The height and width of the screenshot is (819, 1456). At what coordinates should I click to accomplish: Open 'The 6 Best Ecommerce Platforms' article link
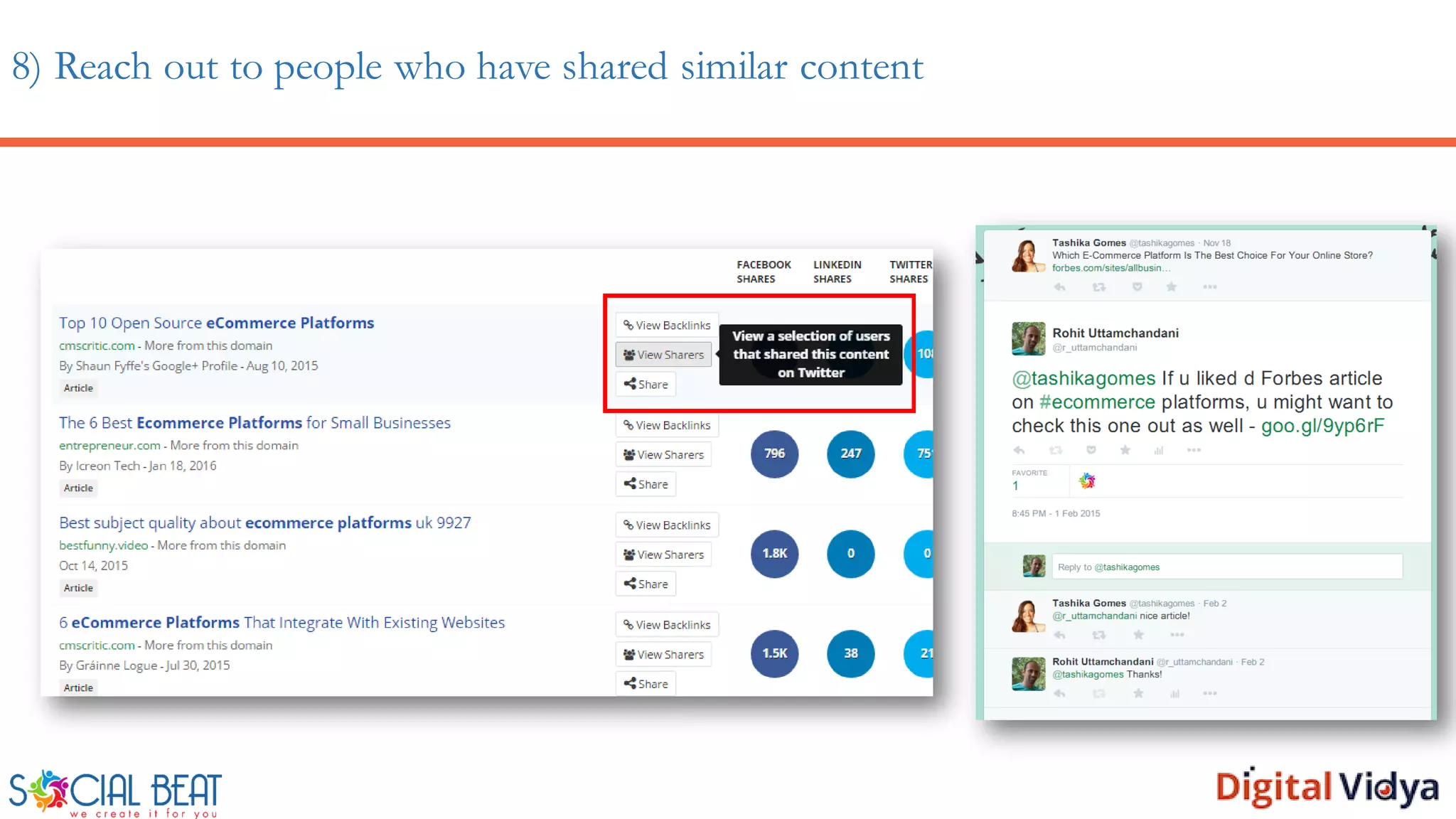(255, 423)
